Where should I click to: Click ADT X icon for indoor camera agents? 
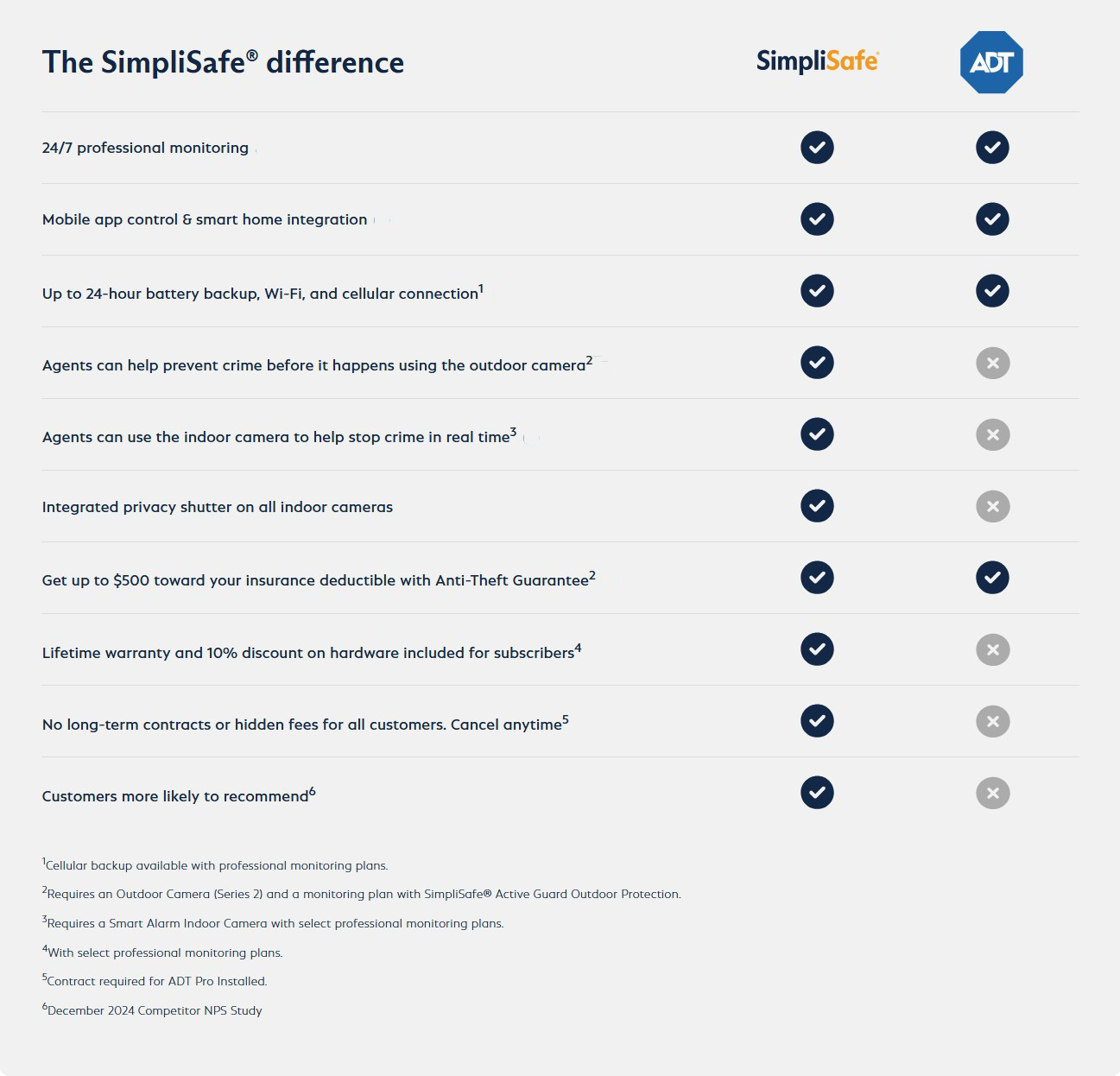992,435
